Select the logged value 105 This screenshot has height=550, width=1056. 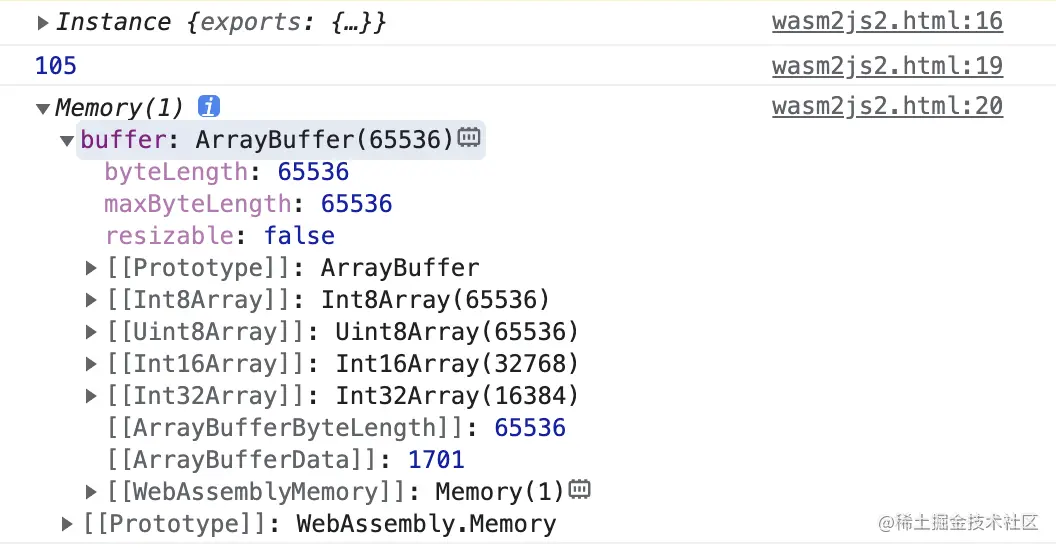tap(56, 66)
